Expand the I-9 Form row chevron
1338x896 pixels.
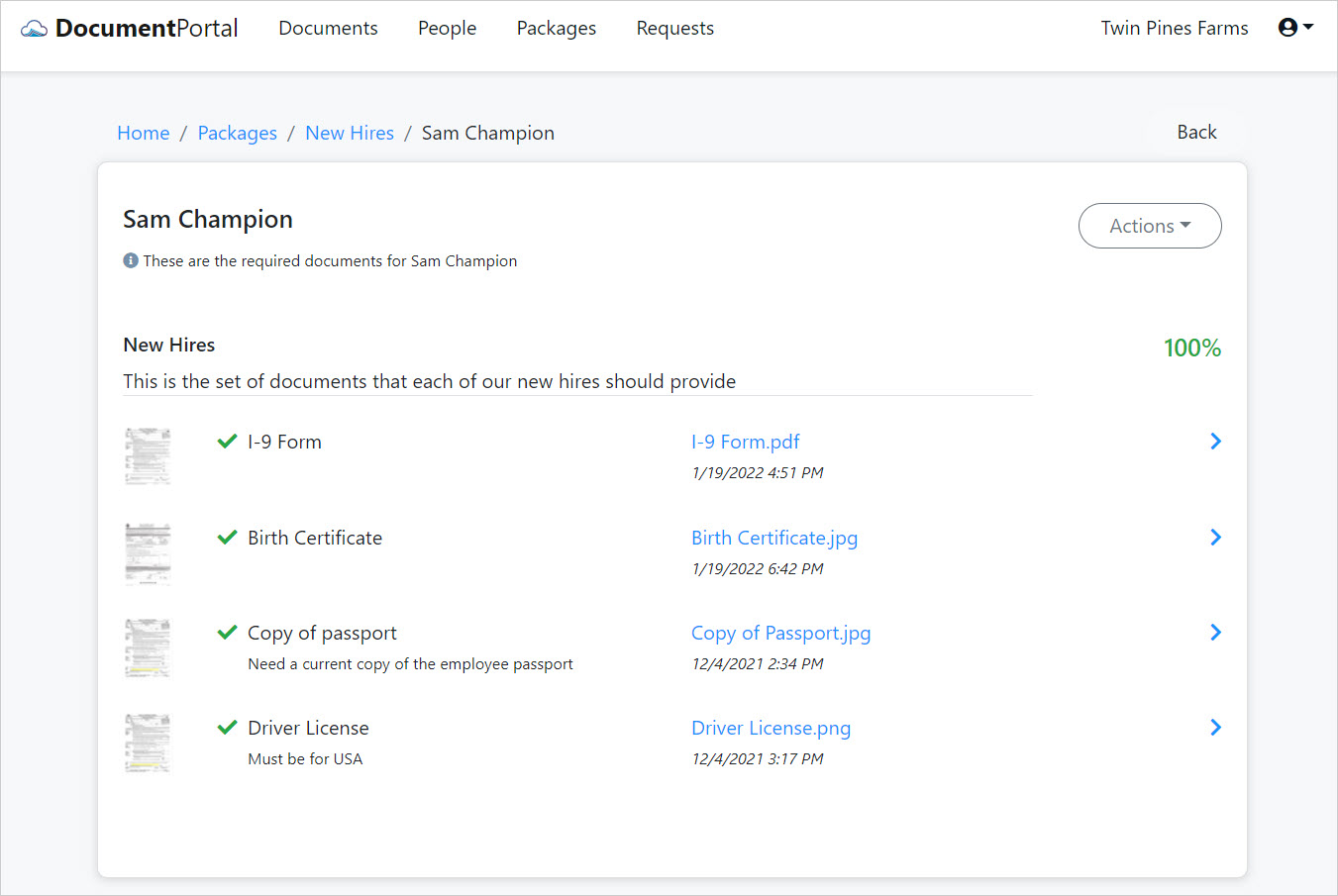click(x=1215, y=441)
